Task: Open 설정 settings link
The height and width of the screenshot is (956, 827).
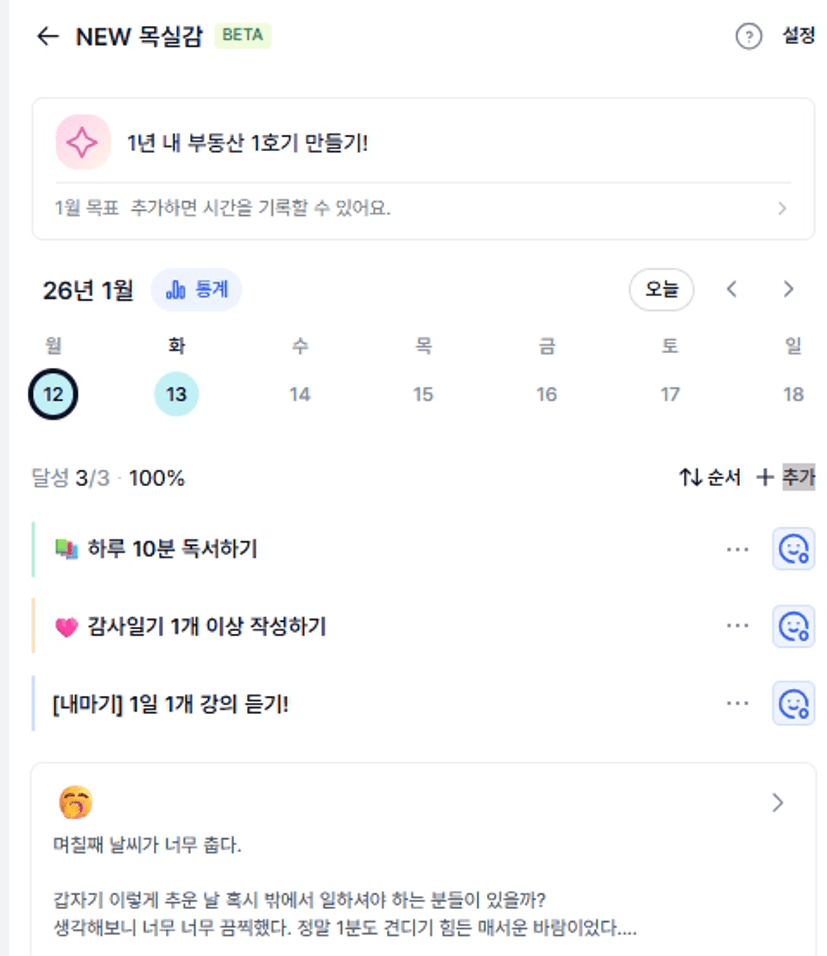Action: click(x=798, y=37)
